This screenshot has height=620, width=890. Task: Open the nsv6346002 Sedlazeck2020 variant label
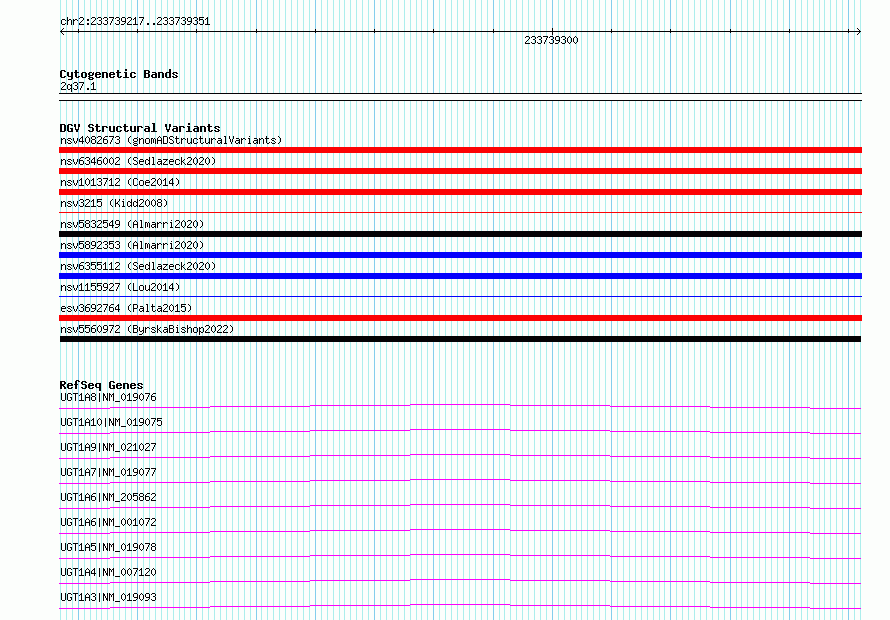pos(138,161)
